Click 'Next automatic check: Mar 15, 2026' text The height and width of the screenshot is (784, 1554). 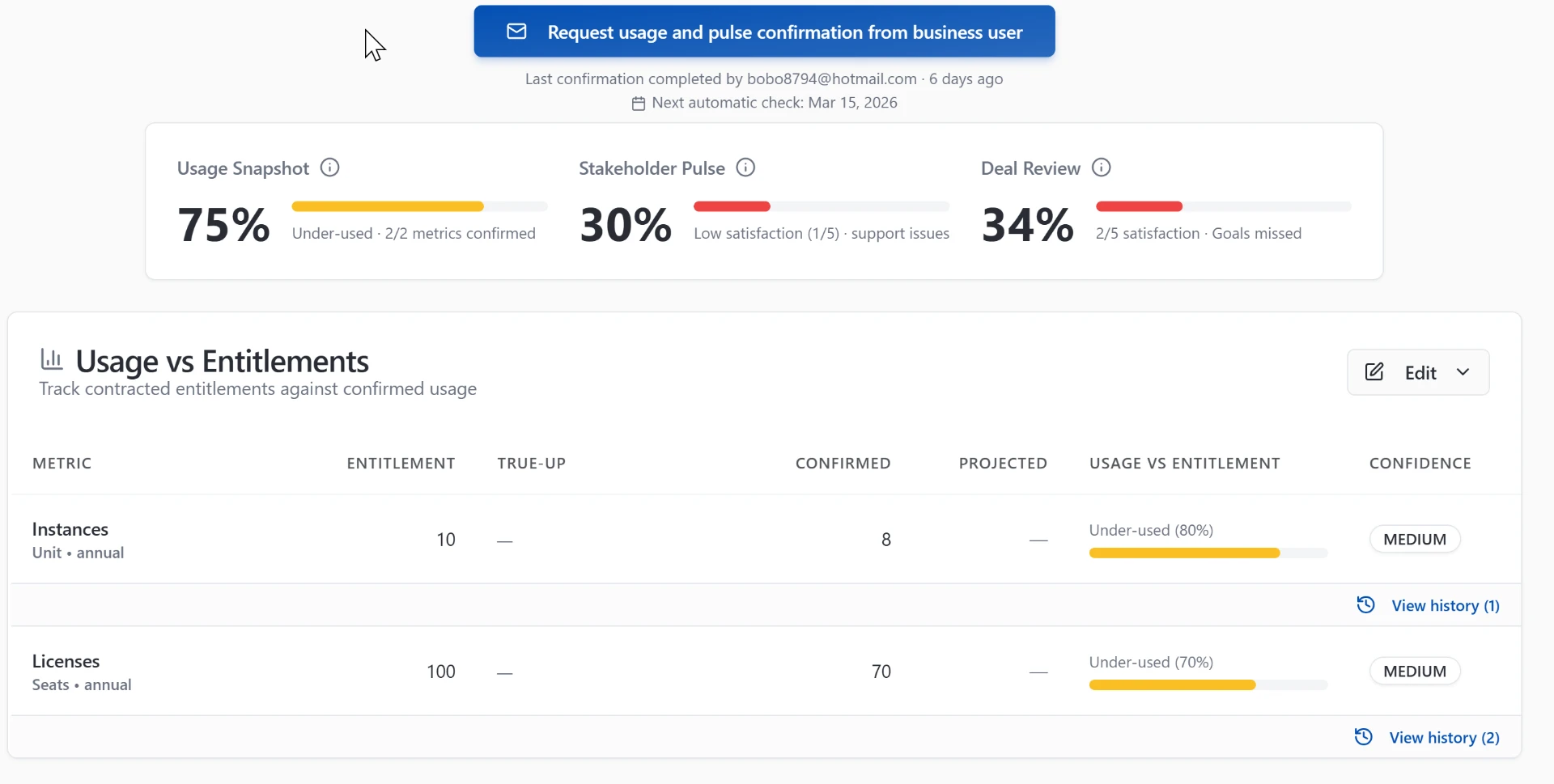pos(775,103)
